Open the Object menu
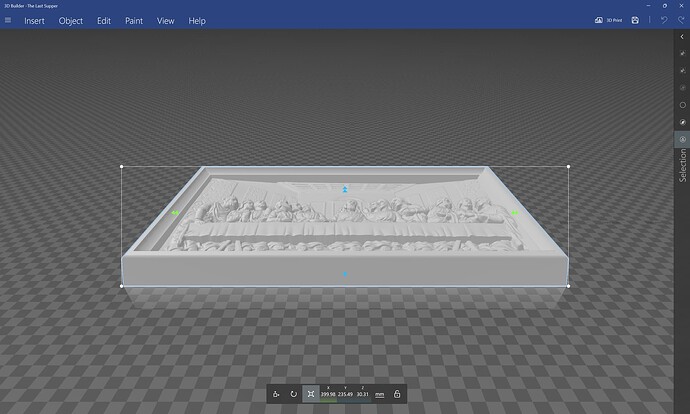The image size is (690, 414). click(x=71, y=21)
